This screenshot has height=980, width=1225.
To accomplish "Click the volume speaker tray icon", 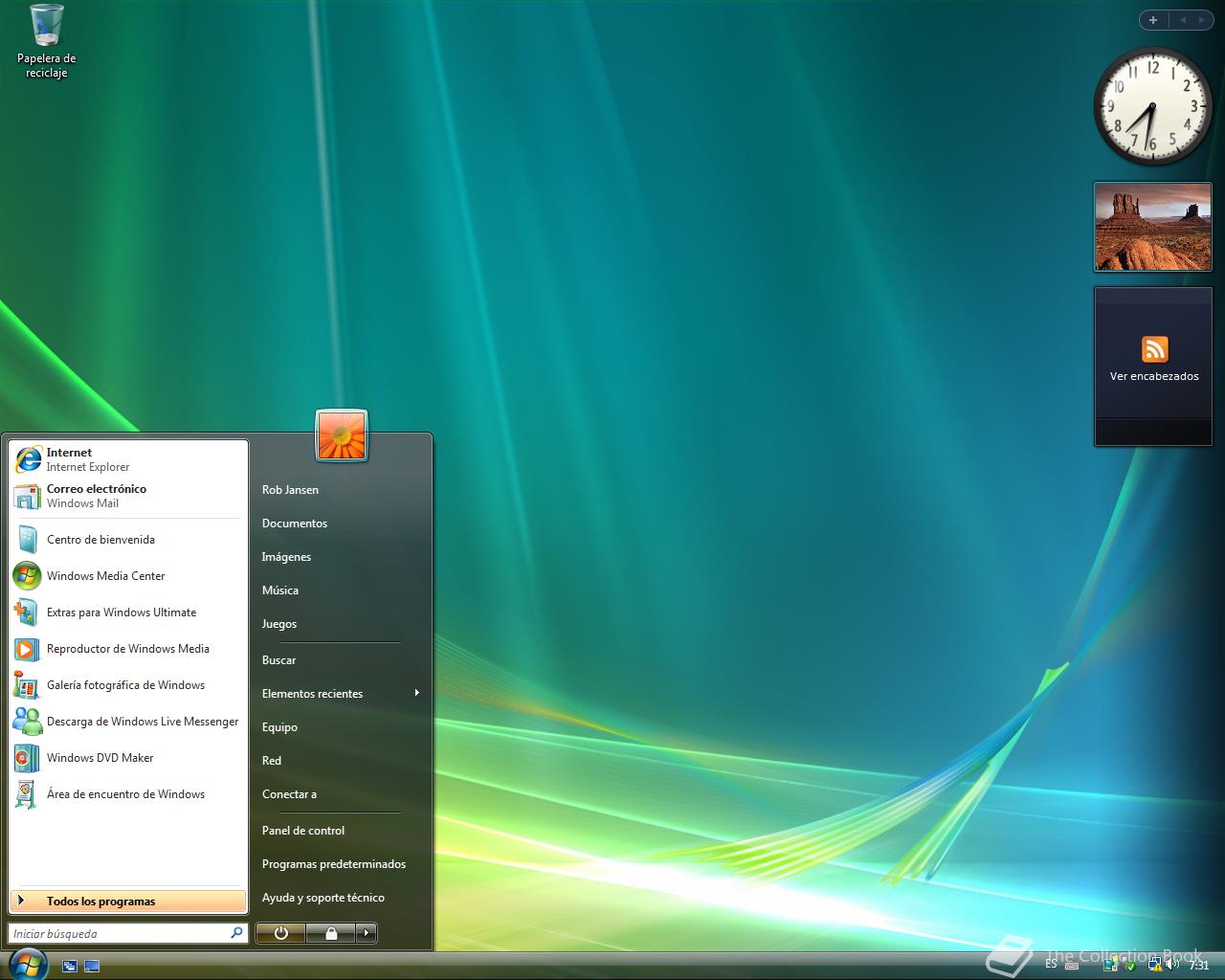I will [x=1172, y=965].
